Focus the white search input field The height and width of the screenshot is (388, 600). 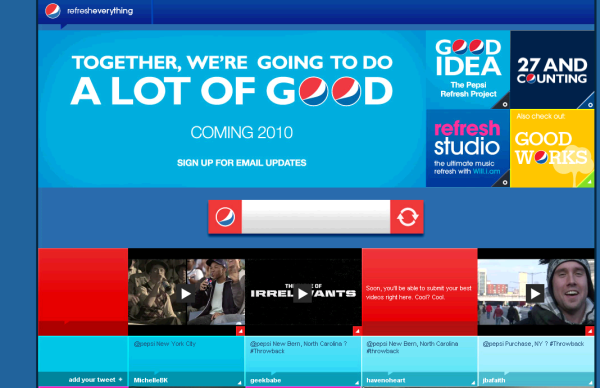point(316,217)
